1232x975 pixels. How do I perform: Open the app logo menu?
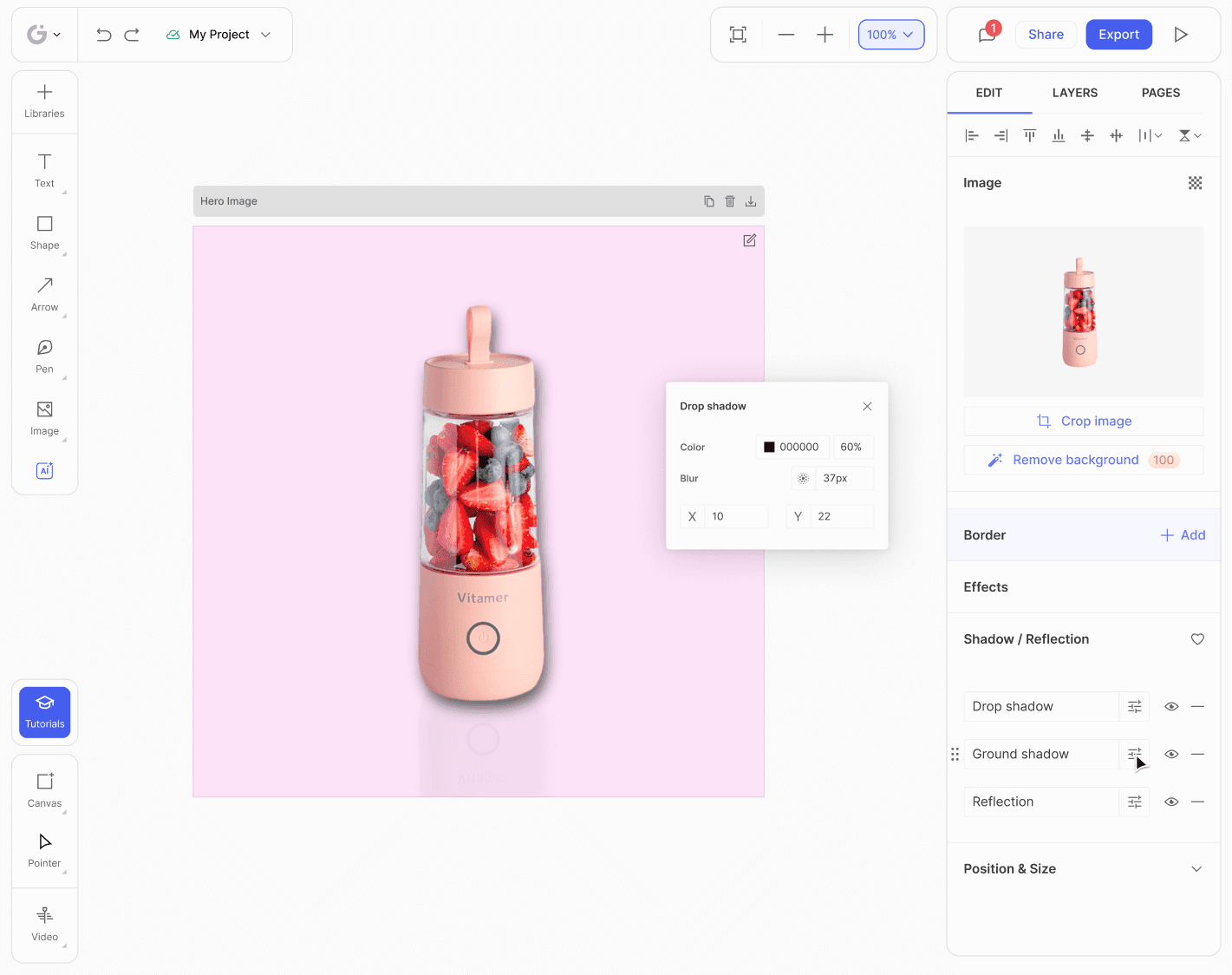[x=43, y=35]
